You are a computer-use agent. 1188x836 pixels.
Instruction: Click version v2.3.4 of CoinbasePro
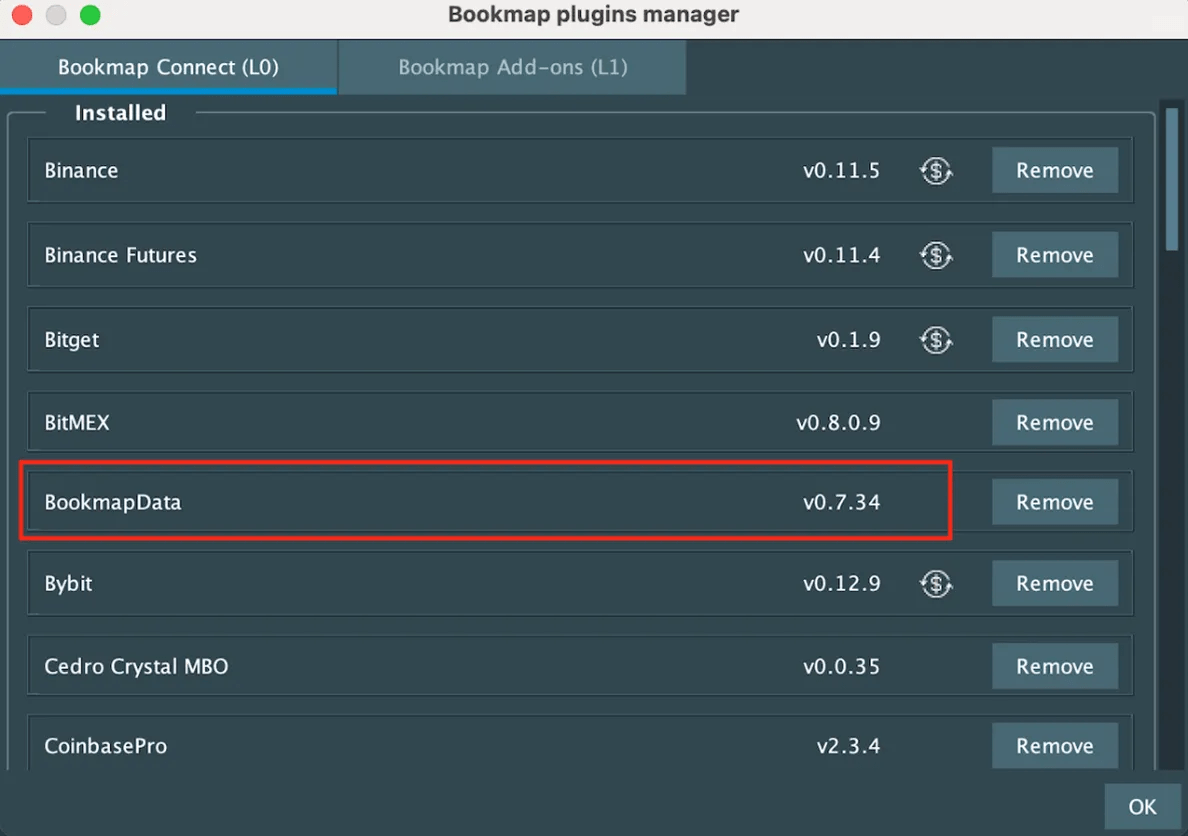pos(849,746)
